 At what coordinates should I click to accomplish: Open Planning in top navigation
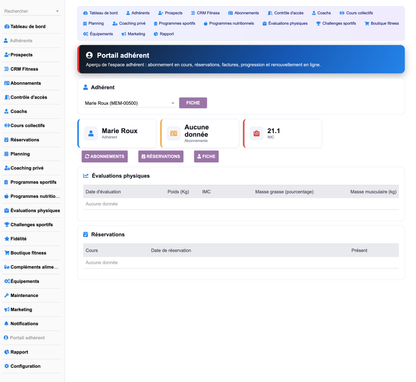(93, 23)
